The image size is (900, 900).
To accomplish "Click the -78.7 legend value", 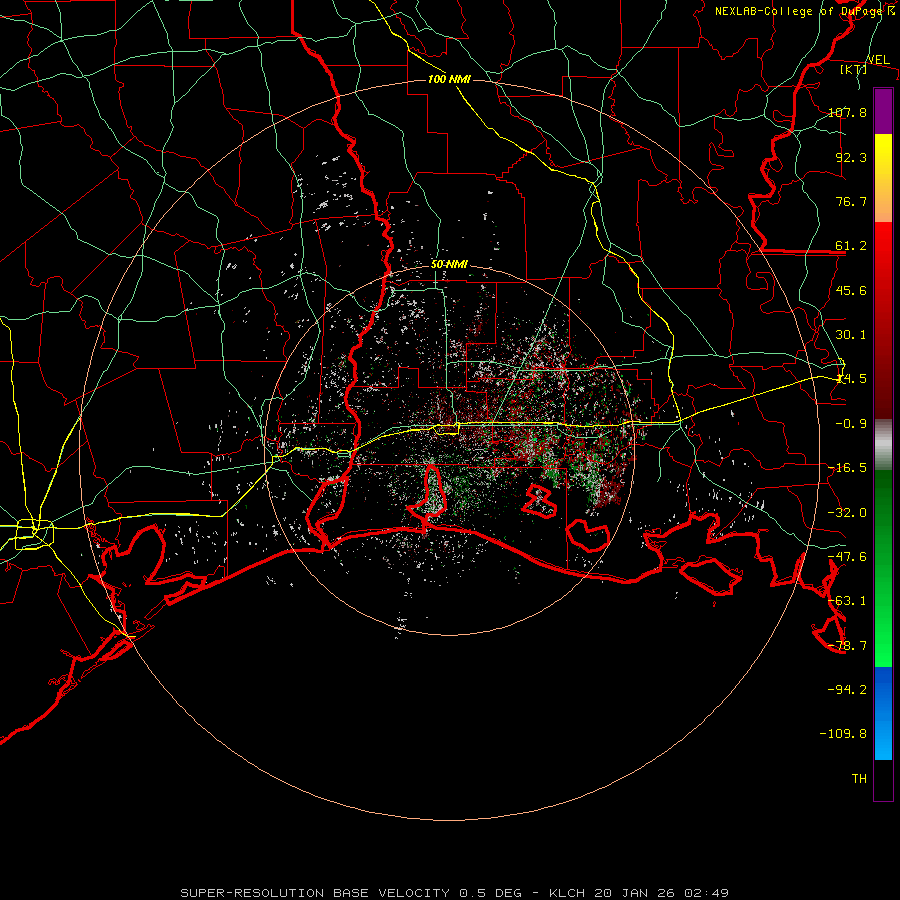I will tap(847, 646).
